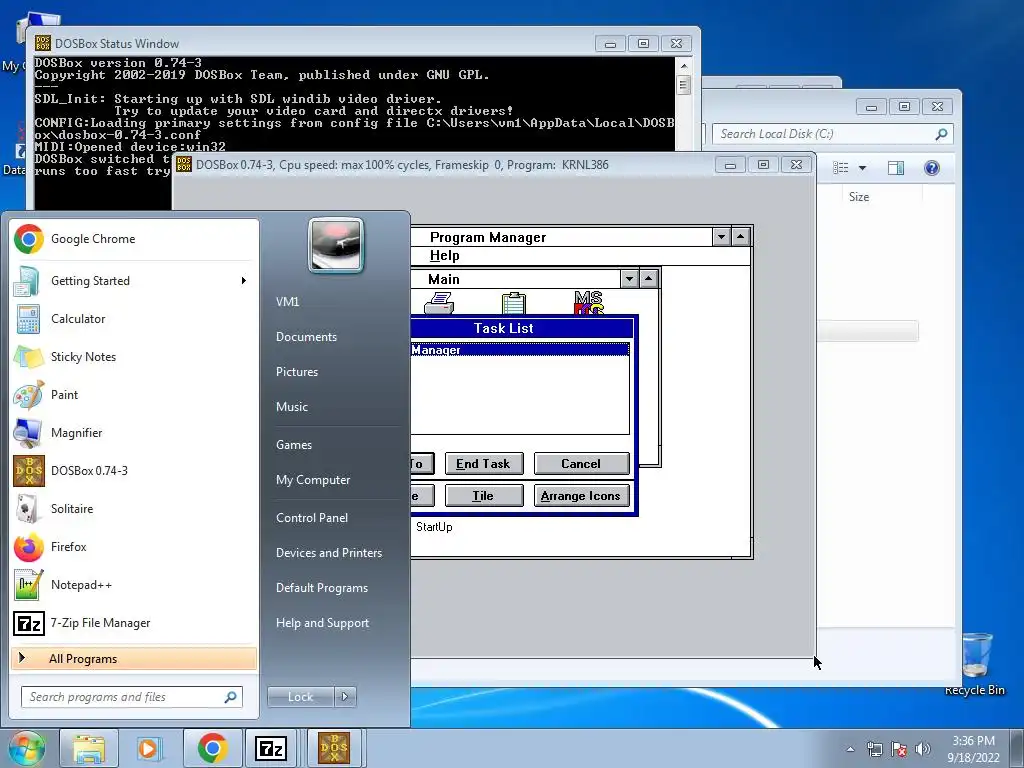Click the volume speaker tray icon

point(923,749)
